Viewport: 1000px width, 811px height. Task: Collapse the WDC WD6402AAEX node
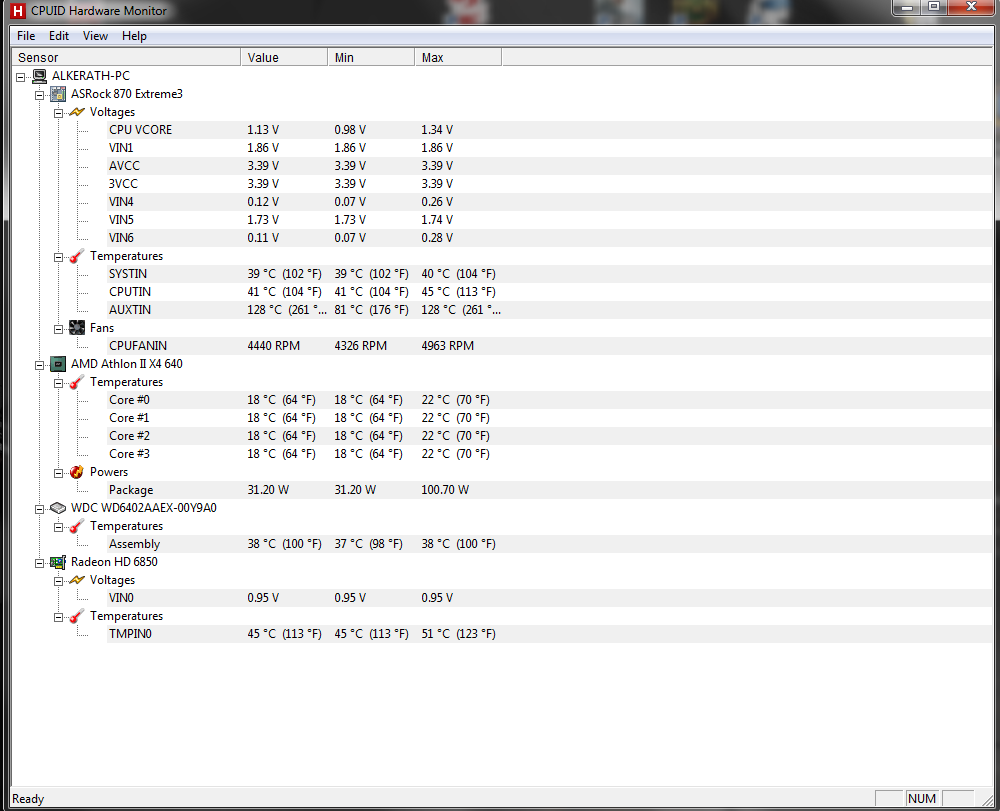(40, 509)
